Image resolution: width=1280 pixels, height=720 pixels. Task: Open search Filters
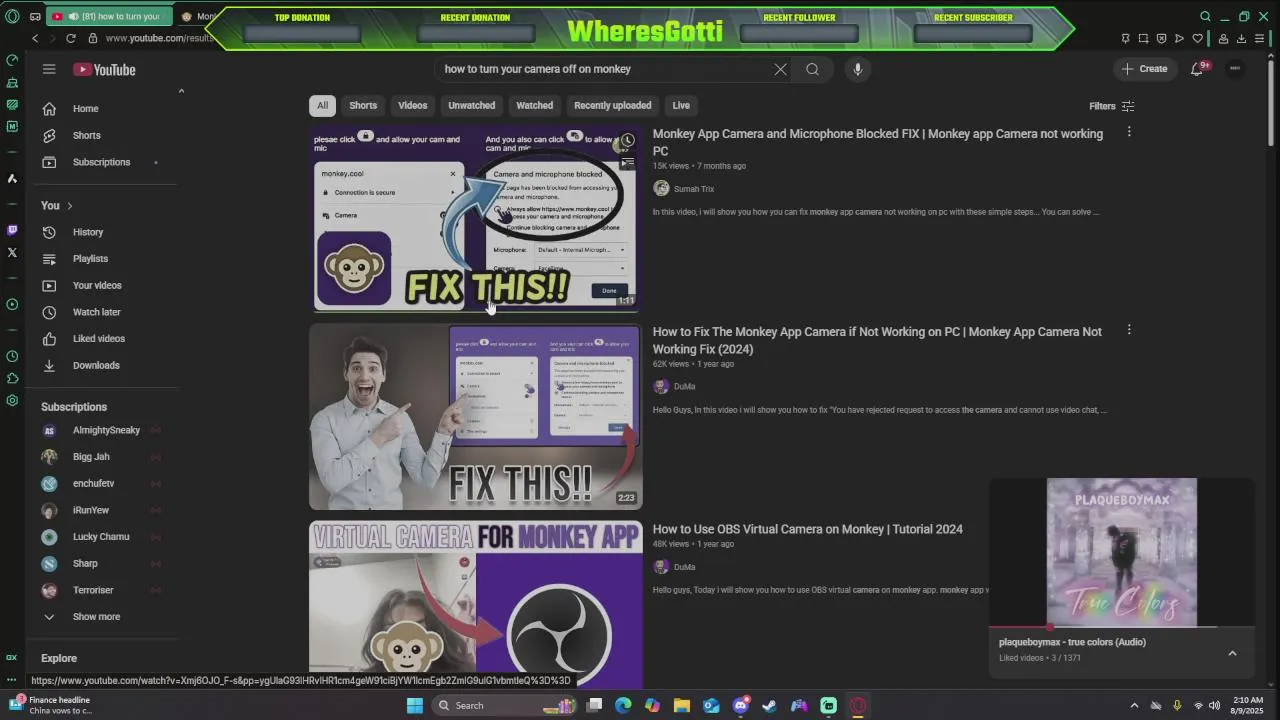pos(1111,106)
